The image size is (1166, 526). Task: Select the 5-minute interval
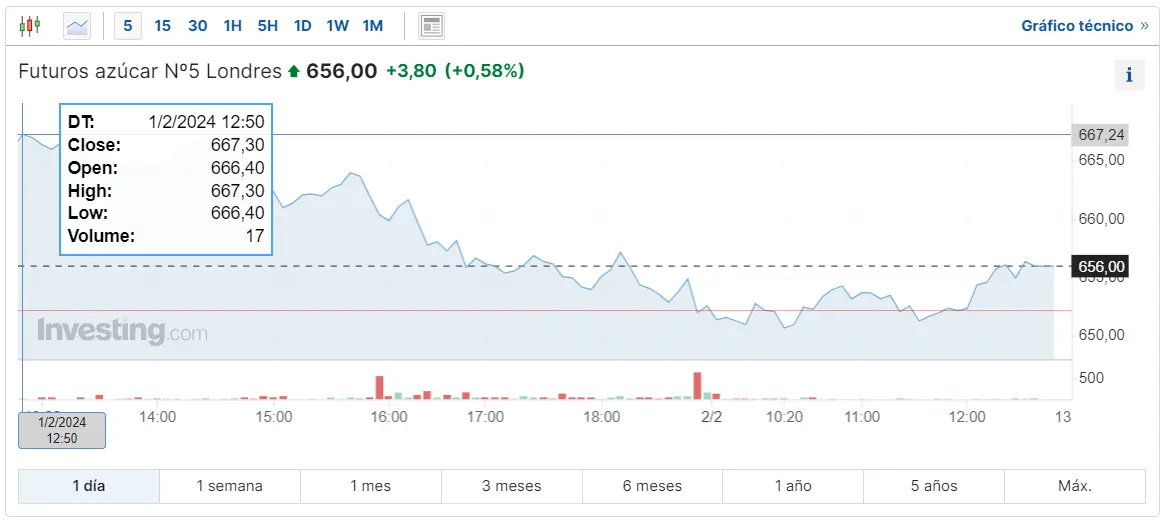[128, 26]
